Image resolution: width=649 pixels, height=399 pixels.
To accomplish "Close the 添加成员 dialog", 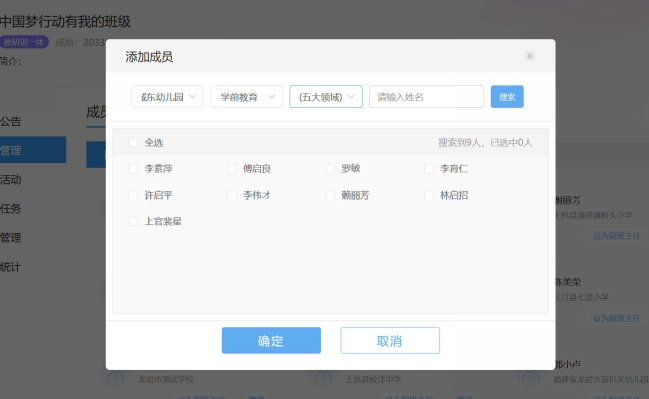I will pos(529,56).
